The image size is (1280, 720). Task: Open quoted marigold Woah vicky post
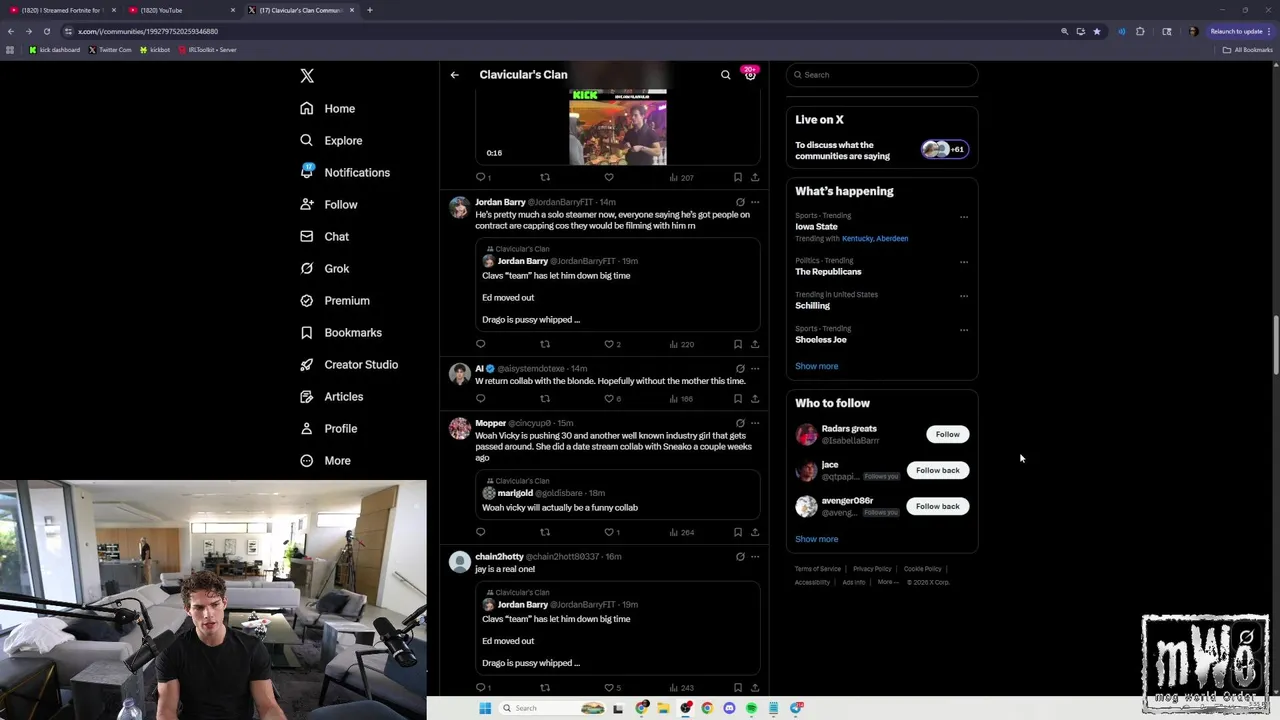[618, 494]
